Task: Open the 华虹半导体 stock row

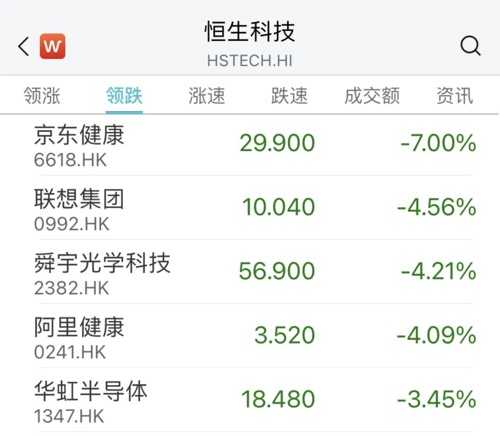Action: pyautogui.click(x=255, y=400)
